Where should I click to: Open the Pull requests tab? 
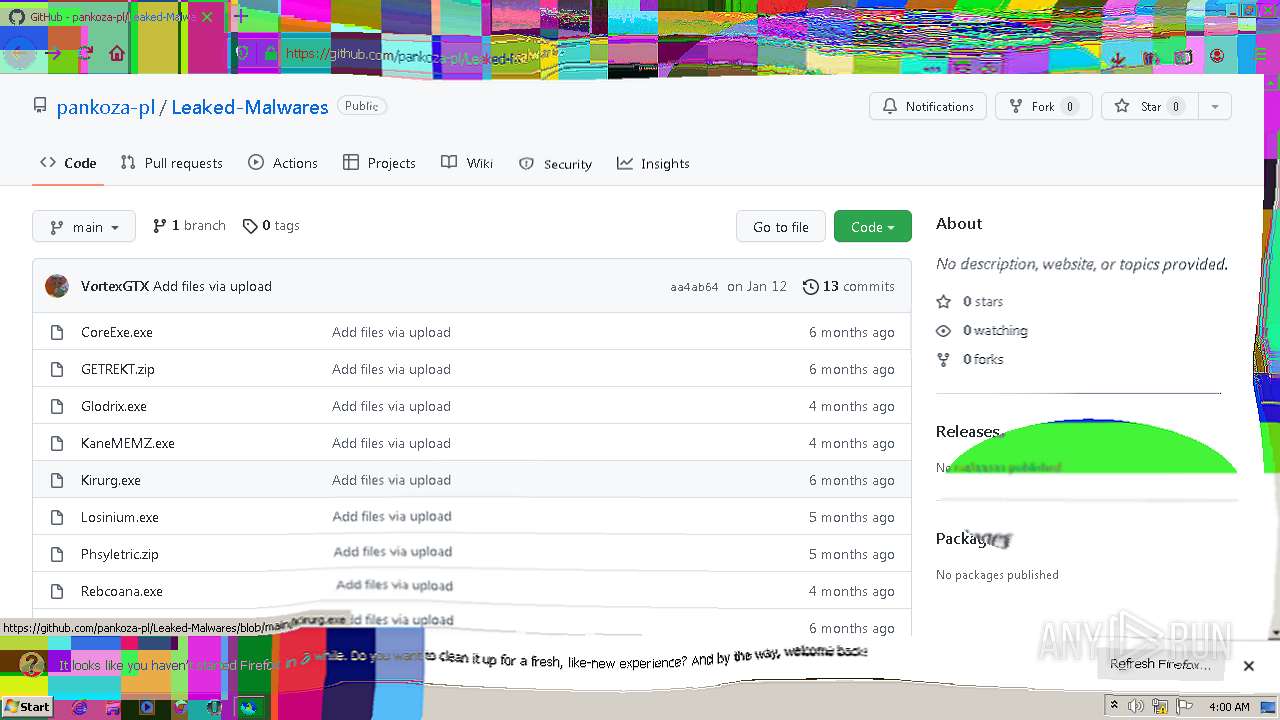(171, 163)
